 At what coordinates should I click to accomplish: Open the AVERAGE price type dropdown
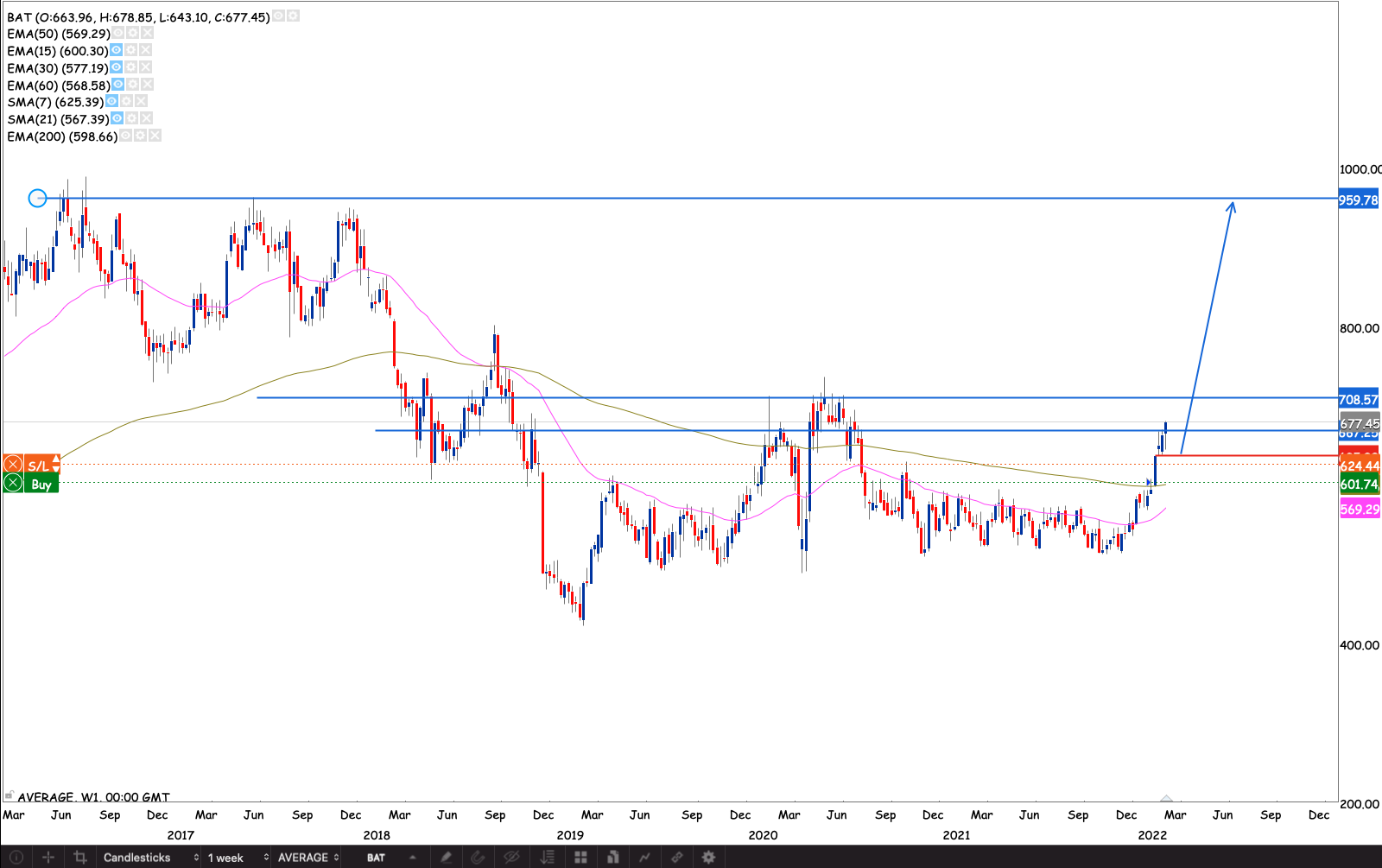[x=308, y=857]
